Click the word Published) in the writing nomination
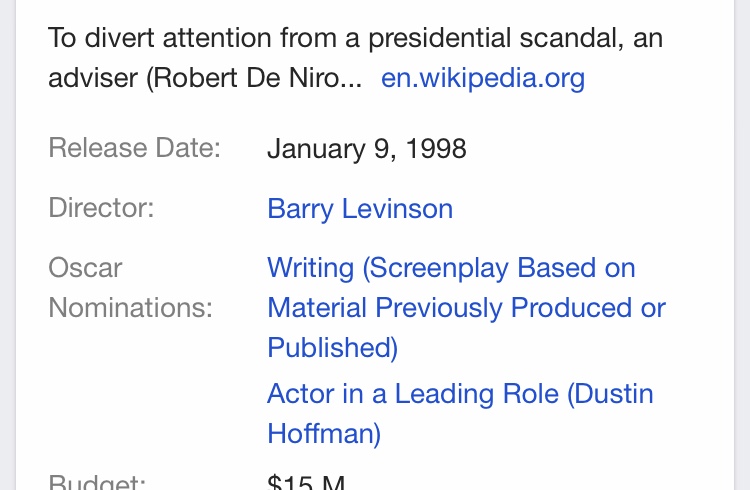This screenshot has height=490, width=750. click(x=332, y=347)
